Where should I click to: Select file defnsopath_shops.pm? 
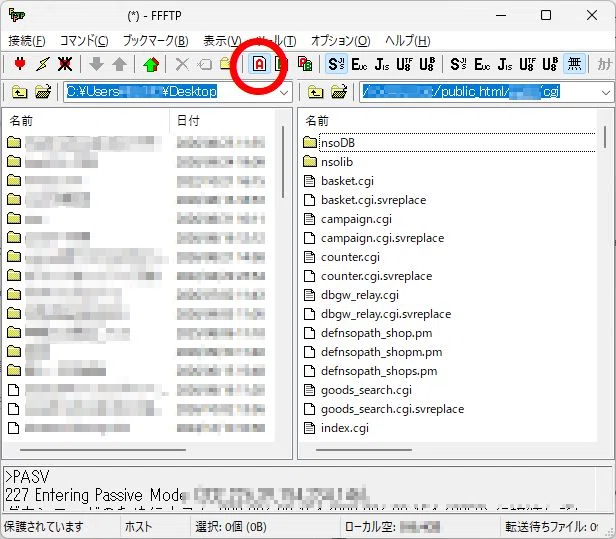click(379, 371)
